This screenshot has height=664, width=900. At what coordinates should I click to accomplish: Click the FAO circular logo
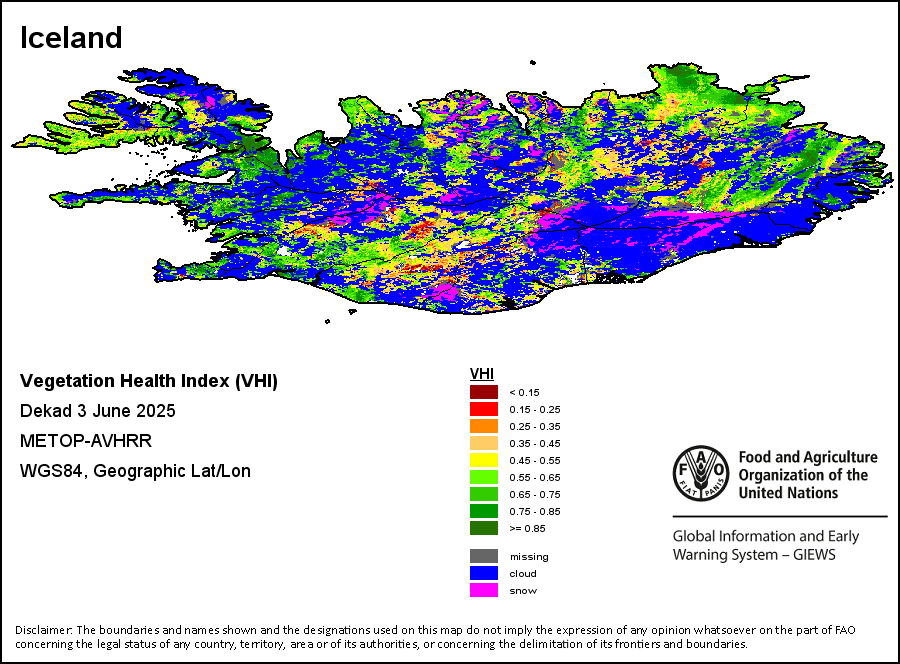[701, 473]
